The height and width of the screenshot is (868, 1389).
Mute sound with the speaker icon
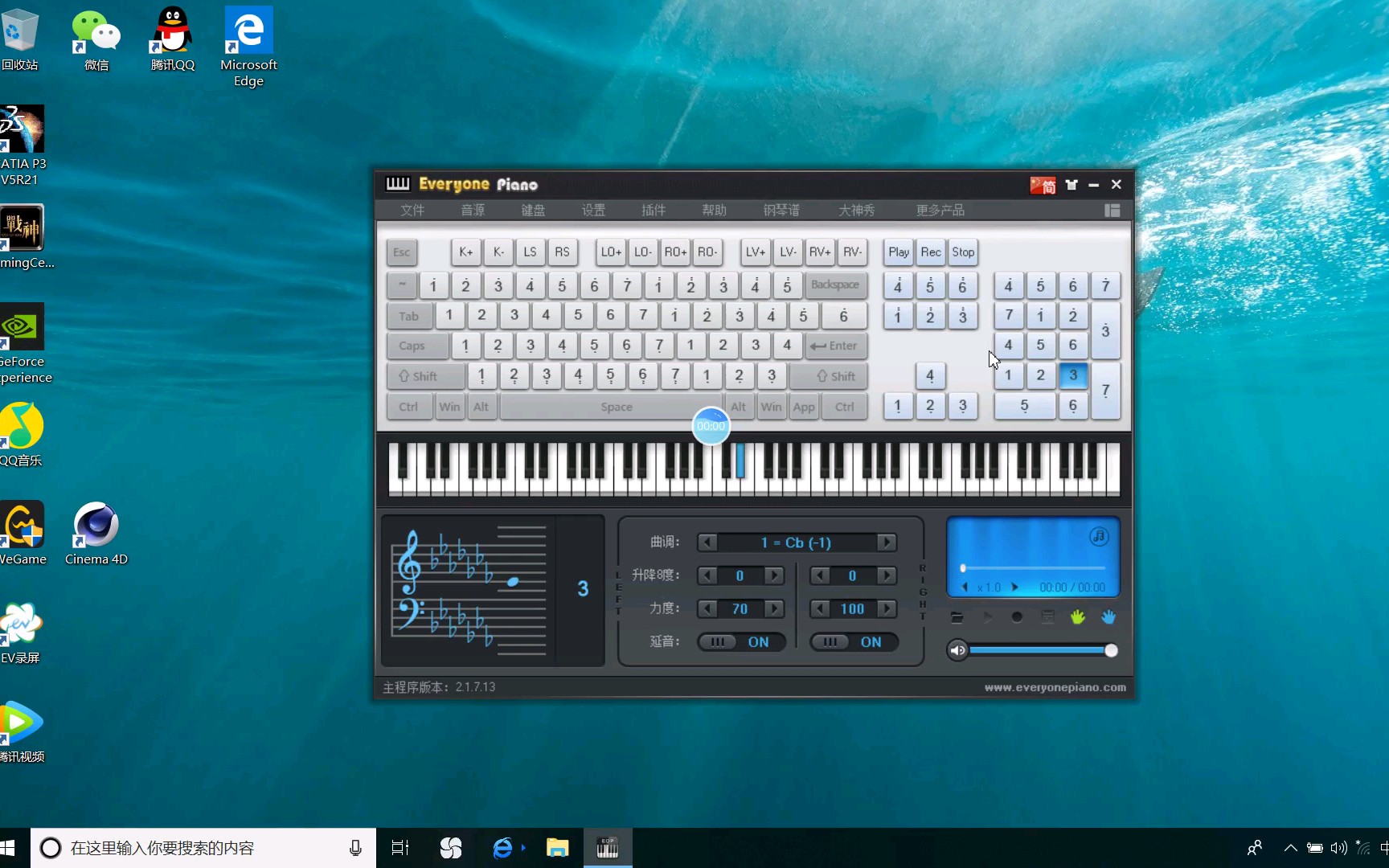pos(957,650)
